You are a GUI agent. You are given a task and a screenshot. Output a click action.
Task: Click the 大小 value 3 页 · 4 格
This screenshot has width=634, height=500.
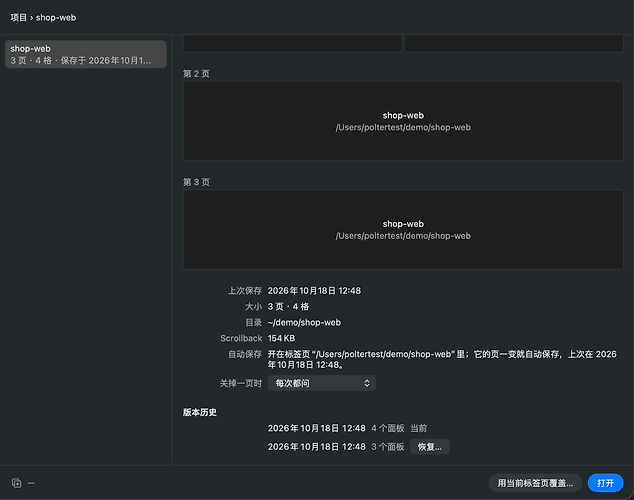[x=288, y=306]
